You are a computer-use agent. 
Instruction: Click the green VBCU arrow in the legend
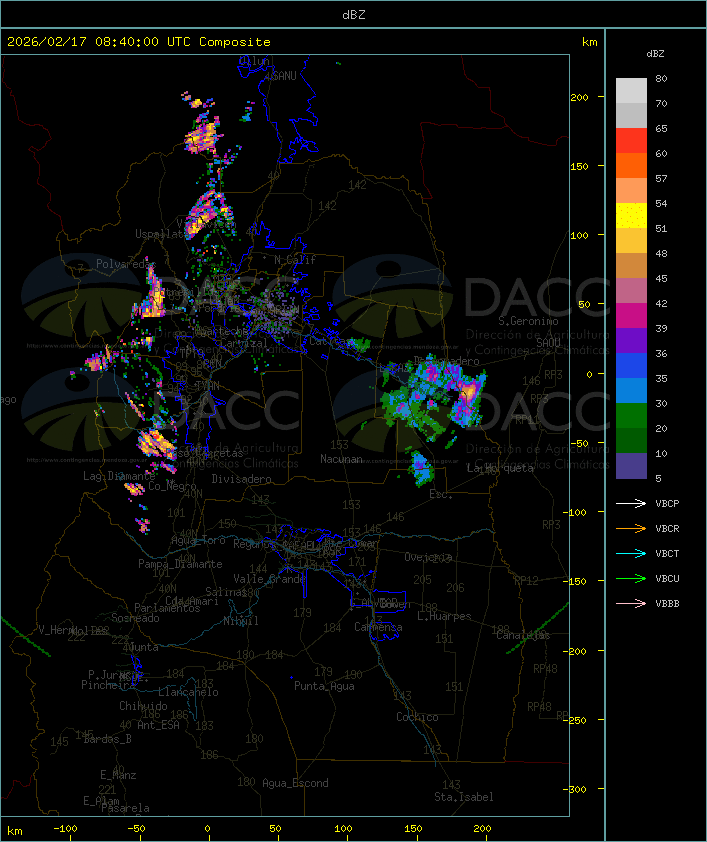(x=631, y=578)
